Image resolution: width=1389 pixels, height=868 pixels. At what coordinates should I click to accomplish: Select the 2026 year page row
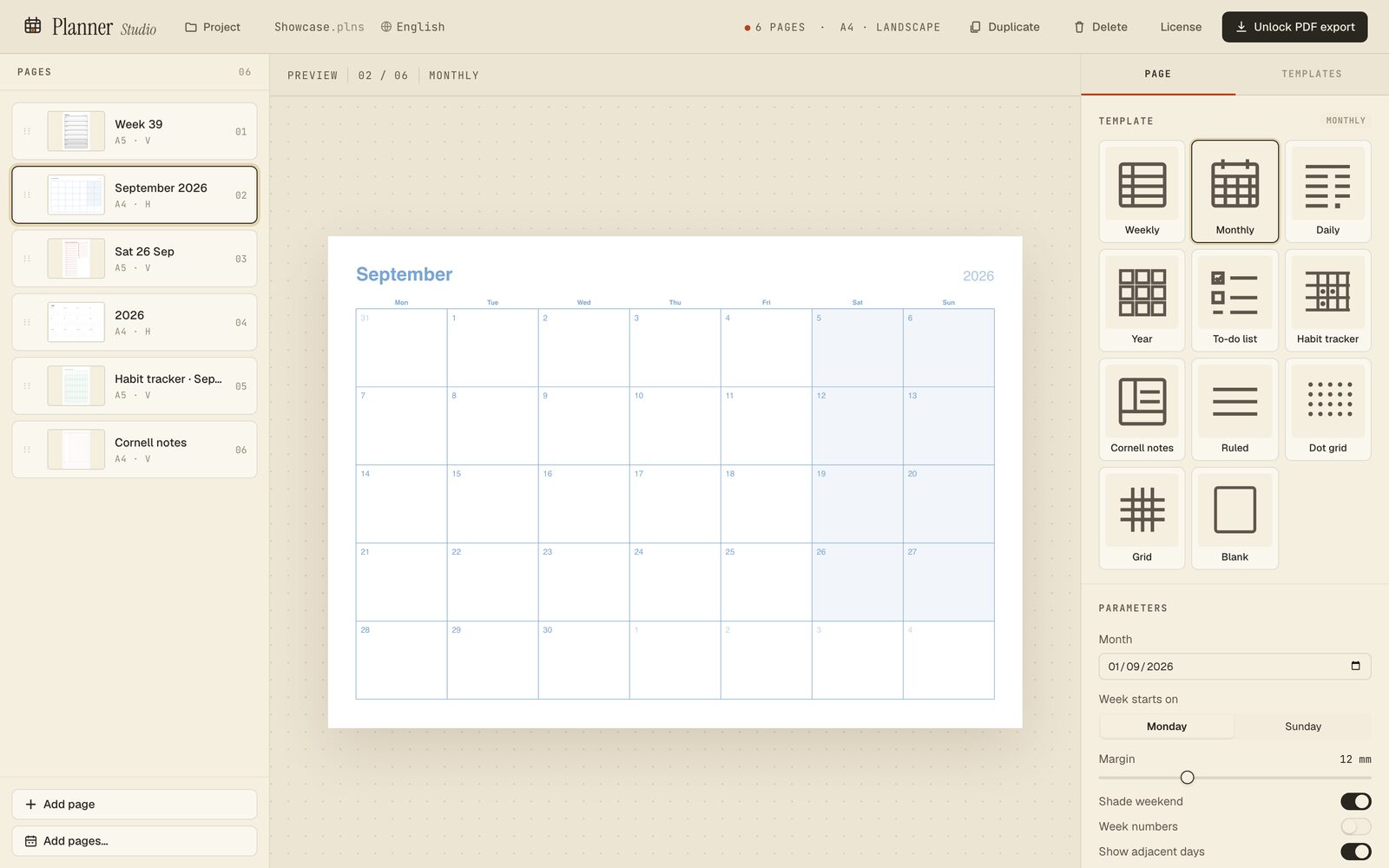[135, 322]
